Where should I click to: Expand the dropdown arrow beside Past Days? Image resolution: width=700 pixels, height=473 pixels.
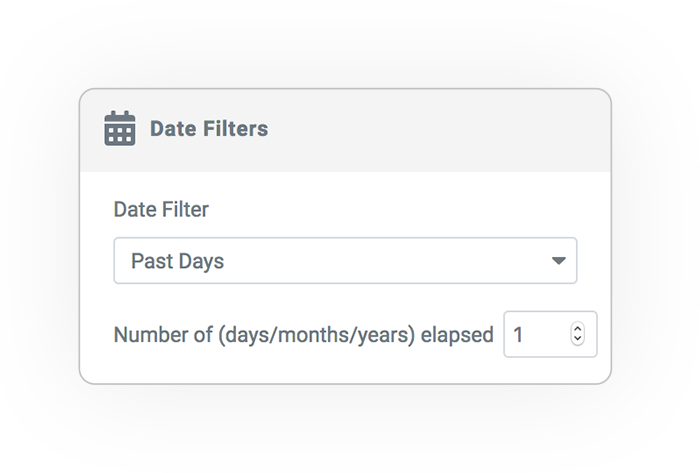558,261
